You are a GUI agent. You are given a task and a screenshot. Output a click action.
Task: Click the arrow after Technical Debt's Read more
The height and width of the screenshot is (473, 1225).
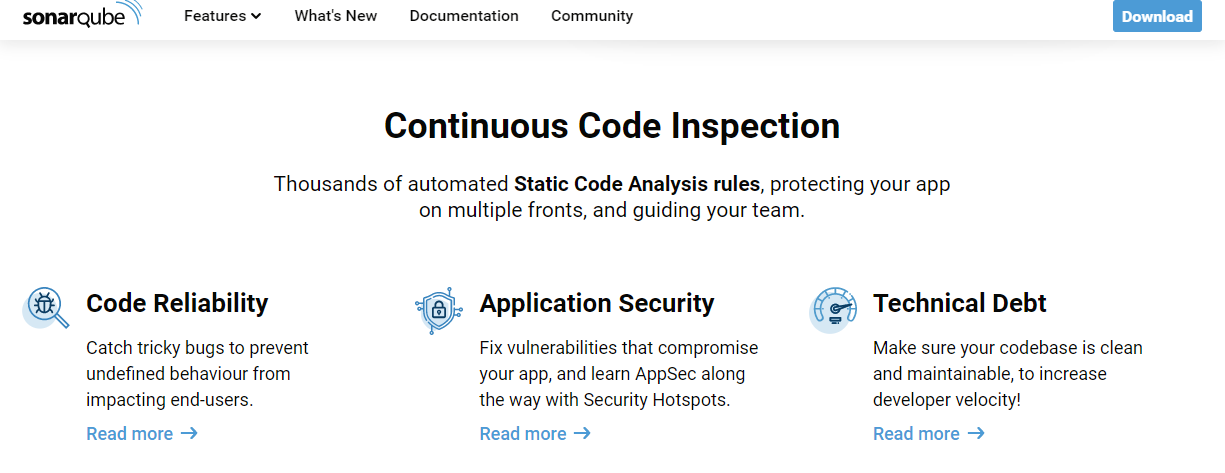pyautogui.click(x=976, y=433)
